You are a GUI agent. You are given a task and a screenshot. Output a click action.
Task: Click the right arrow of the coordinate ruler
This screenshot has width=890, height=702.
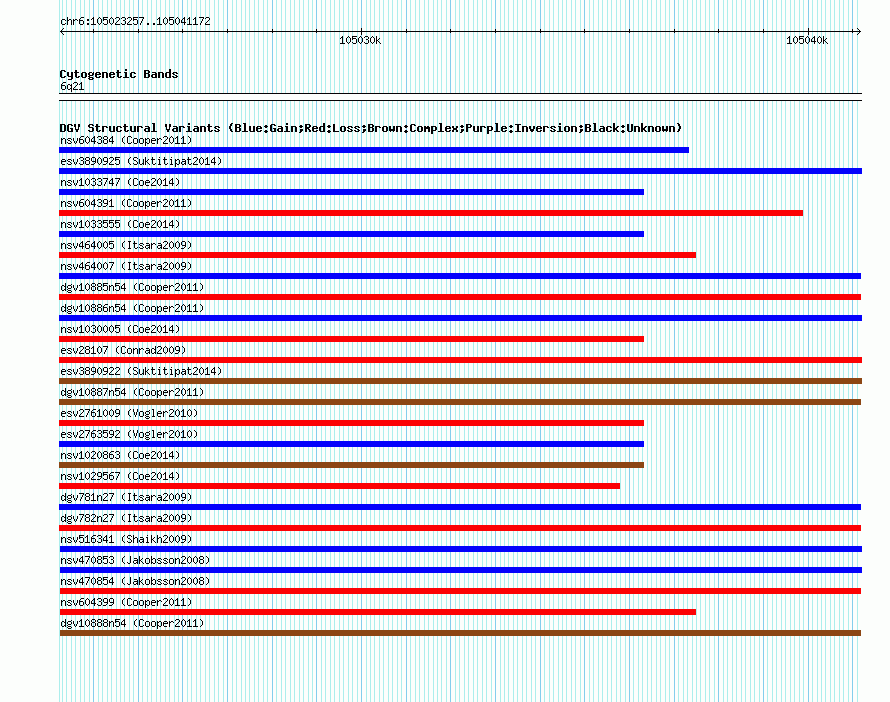click(858, 32)
